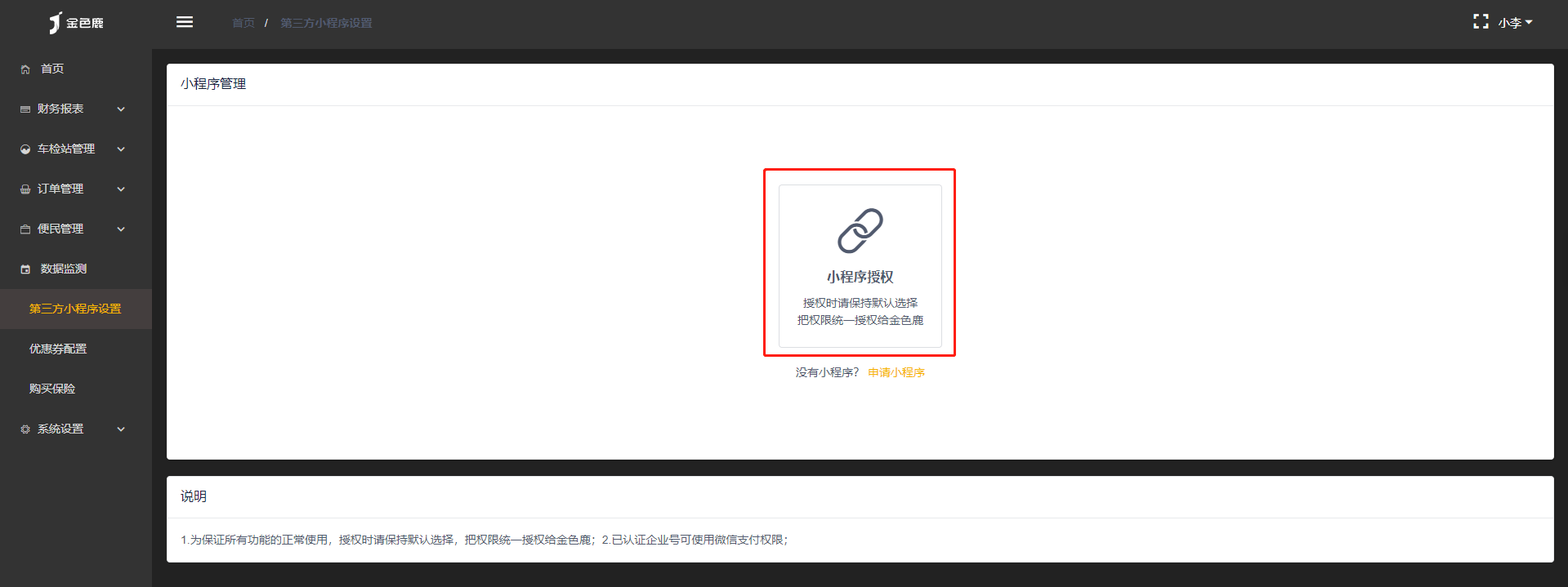The width and height of the screenshot is (1568, 587).
Task: Open the 数据监测 menu item
Action: point(64,269)
